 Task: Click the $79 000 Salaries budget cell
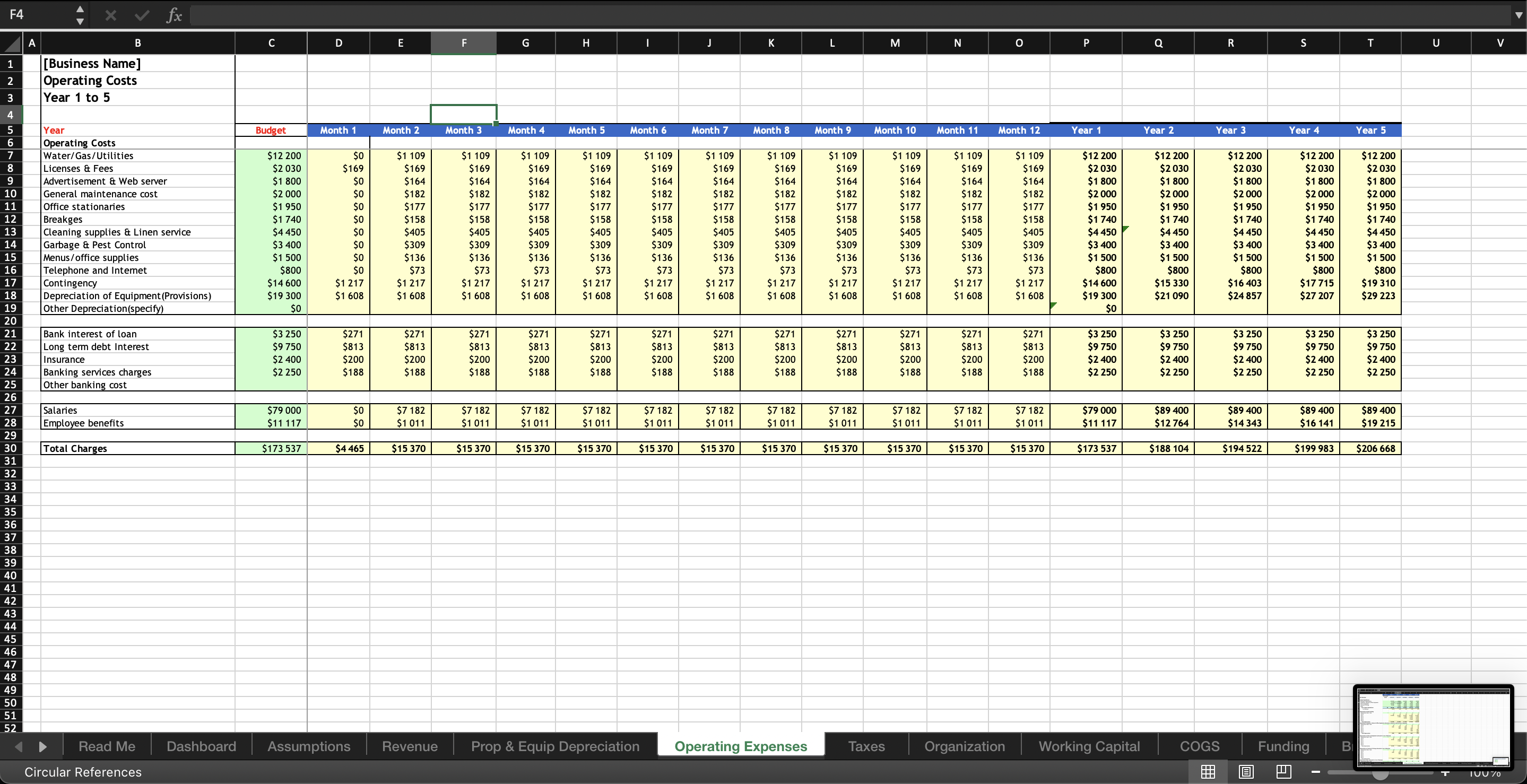coord(271,410)
